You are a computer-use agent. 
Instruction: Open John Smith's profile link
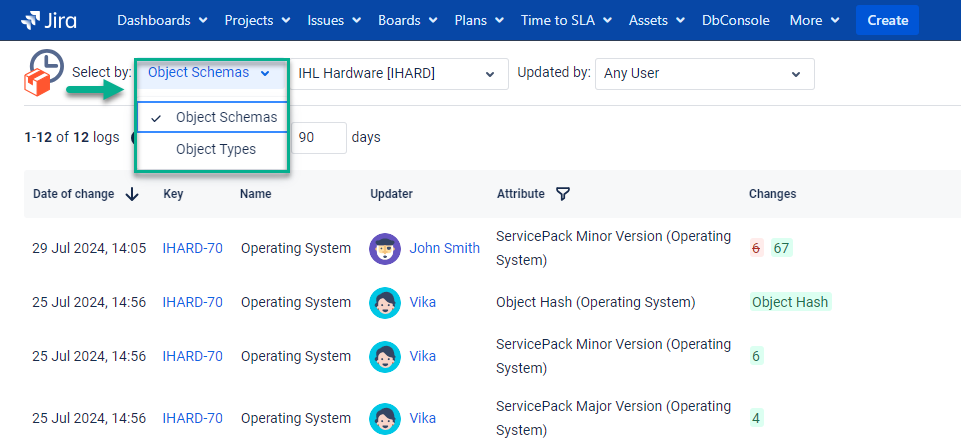pos(444,248)
